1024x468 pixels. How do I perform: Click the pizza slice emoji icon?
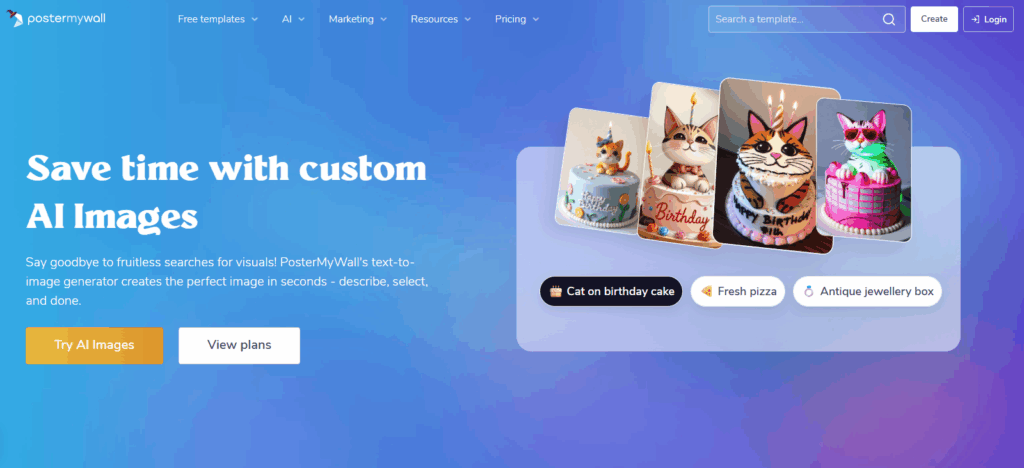[706, 292]
